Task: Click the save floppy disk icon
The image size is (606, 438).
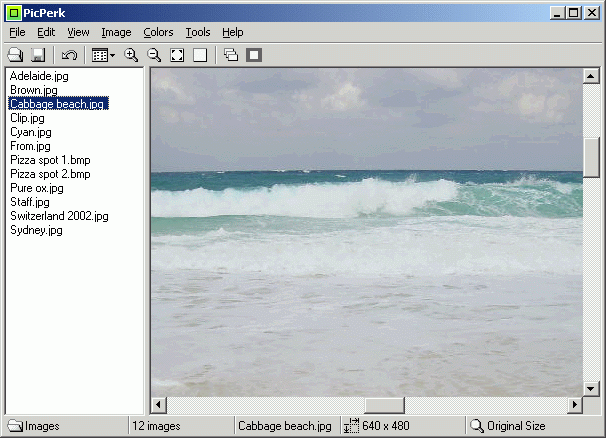Action: click(x=38, y=55)
